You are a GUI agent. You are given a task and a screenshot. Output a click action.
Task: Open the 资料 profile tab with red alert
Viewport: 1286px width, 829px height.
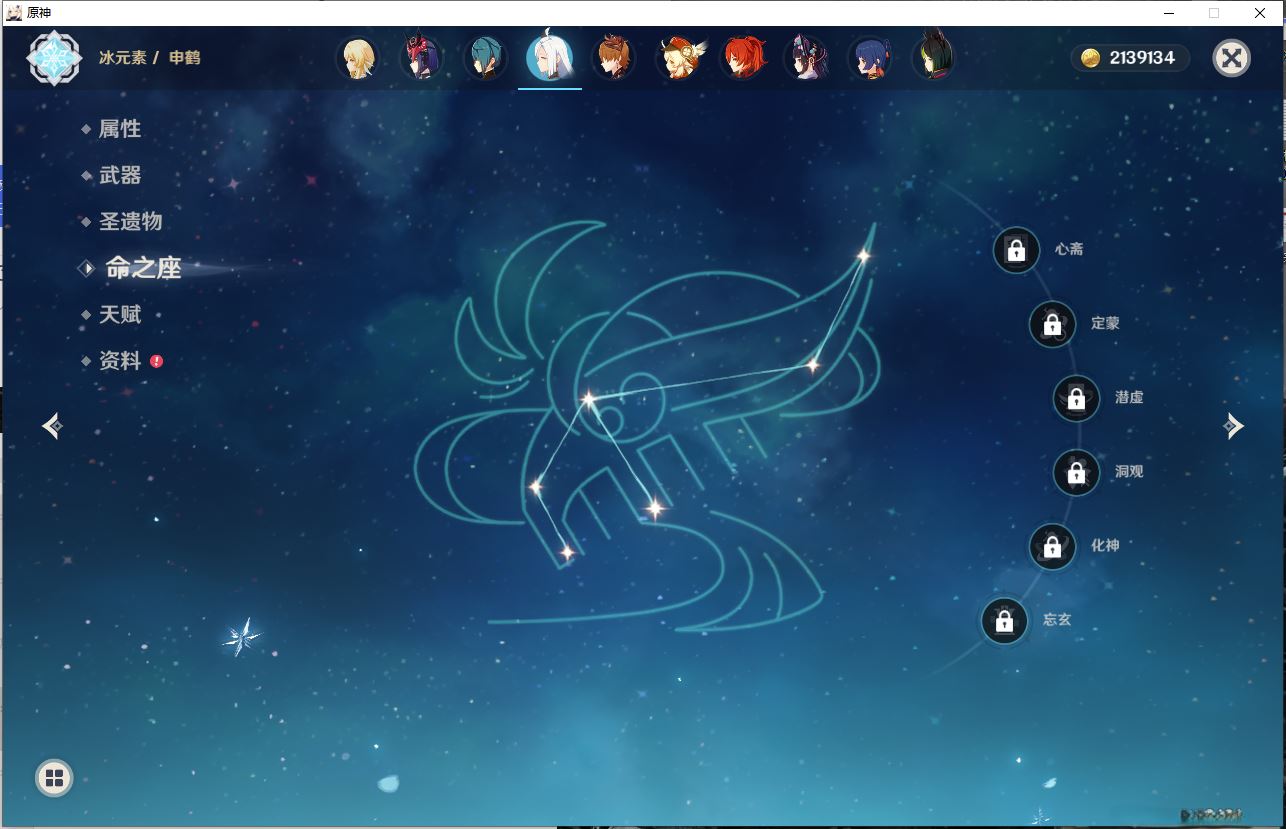click(x=119, y=361)
